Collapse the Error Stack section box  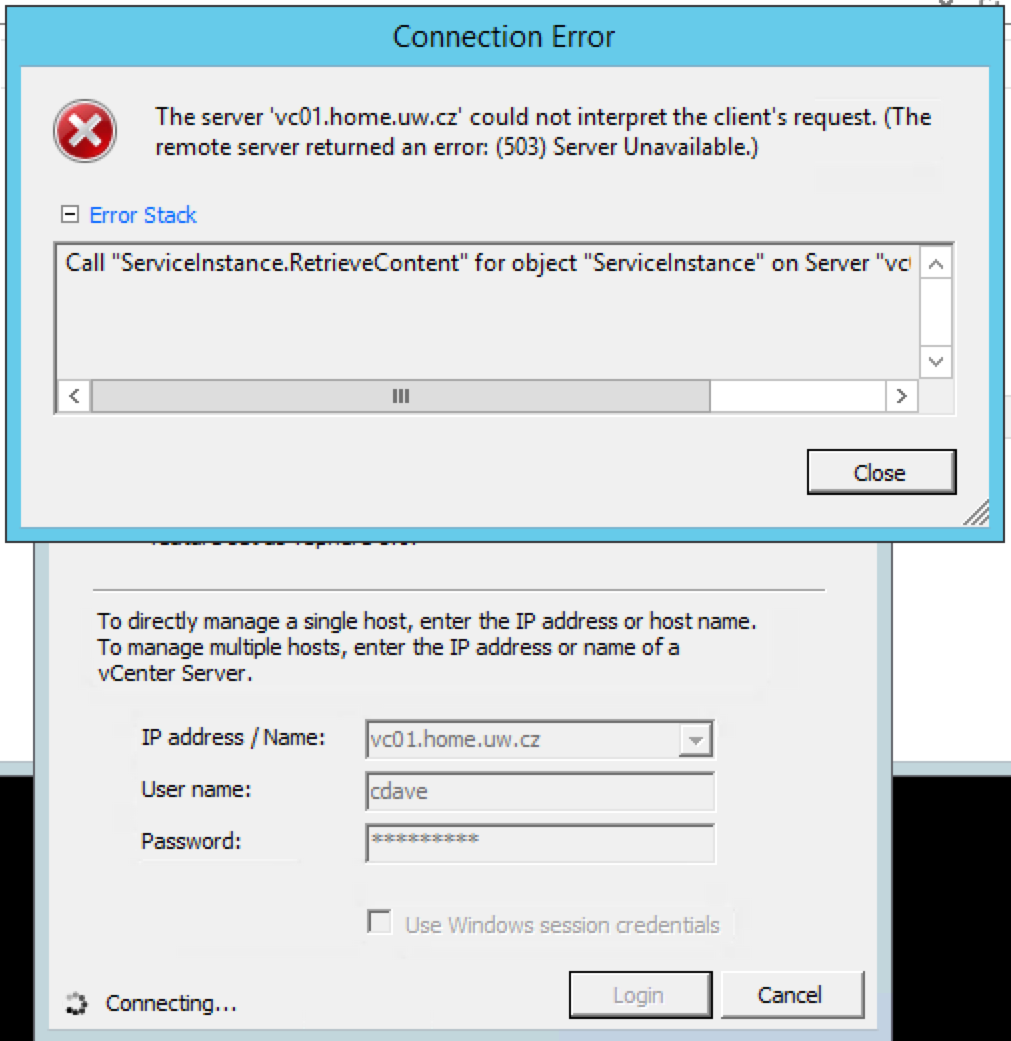point(70,214)
